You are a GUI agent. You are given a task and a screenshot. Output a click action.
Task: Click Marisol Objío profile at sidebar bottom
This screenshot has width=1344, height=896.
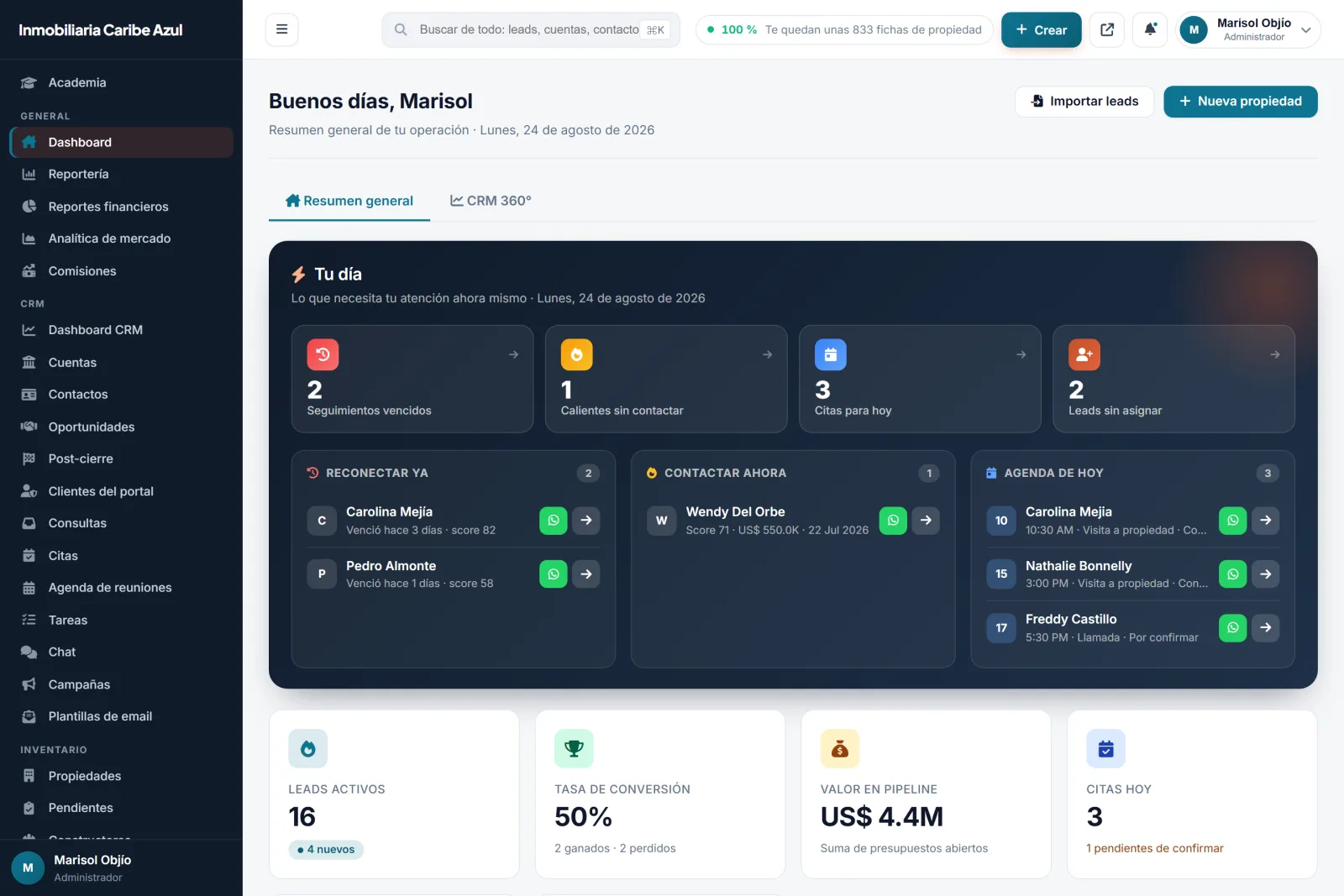(121, 867)
